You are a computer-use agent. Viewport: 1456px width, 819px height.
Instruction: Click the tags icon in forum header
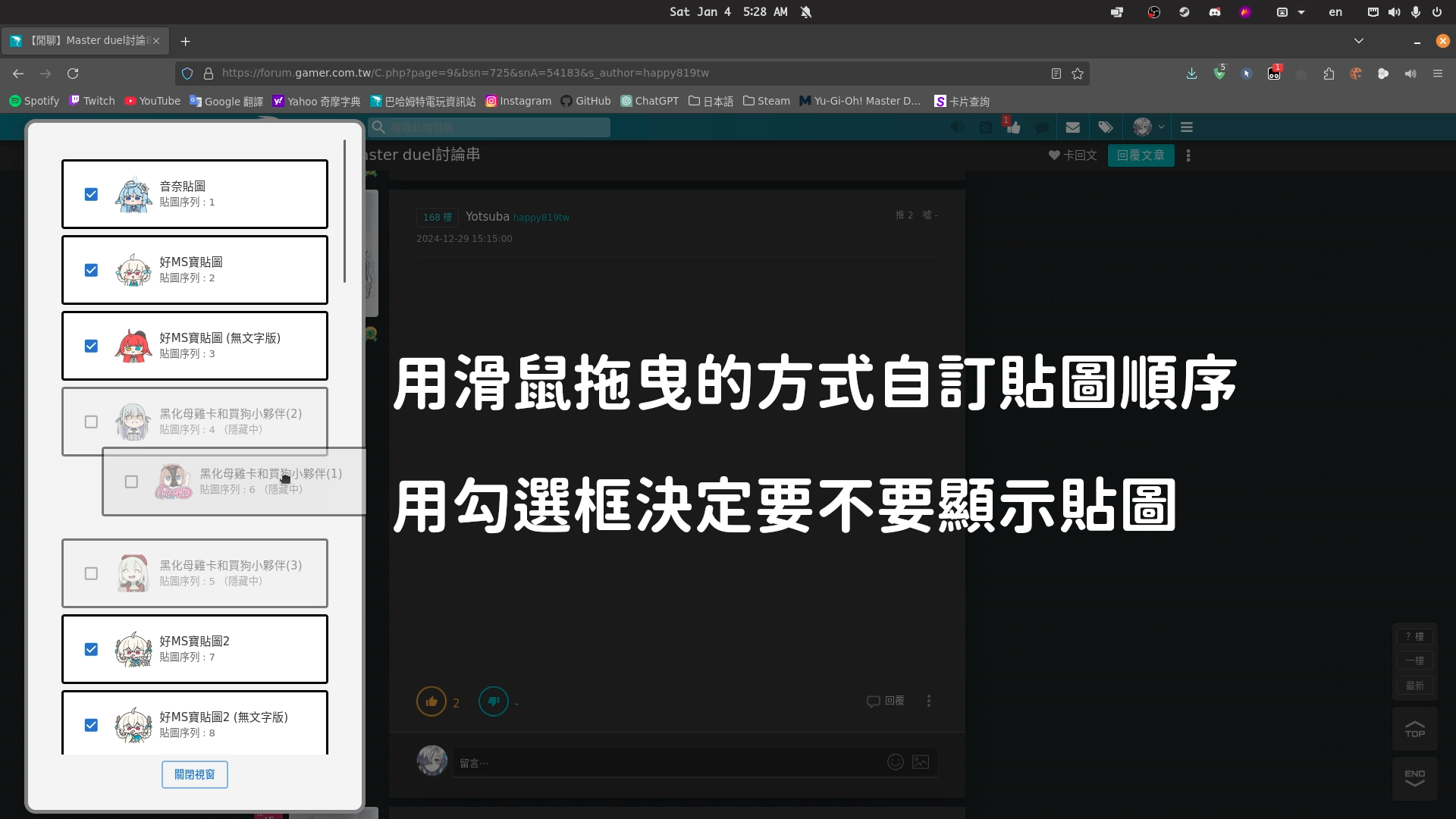[x=1106, y=127]
